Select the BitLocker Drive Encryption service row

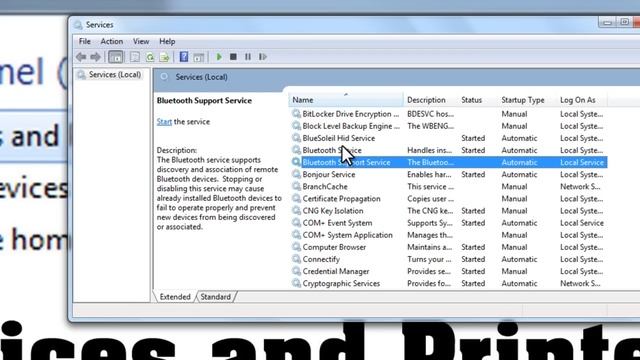(x=448, y=114)
